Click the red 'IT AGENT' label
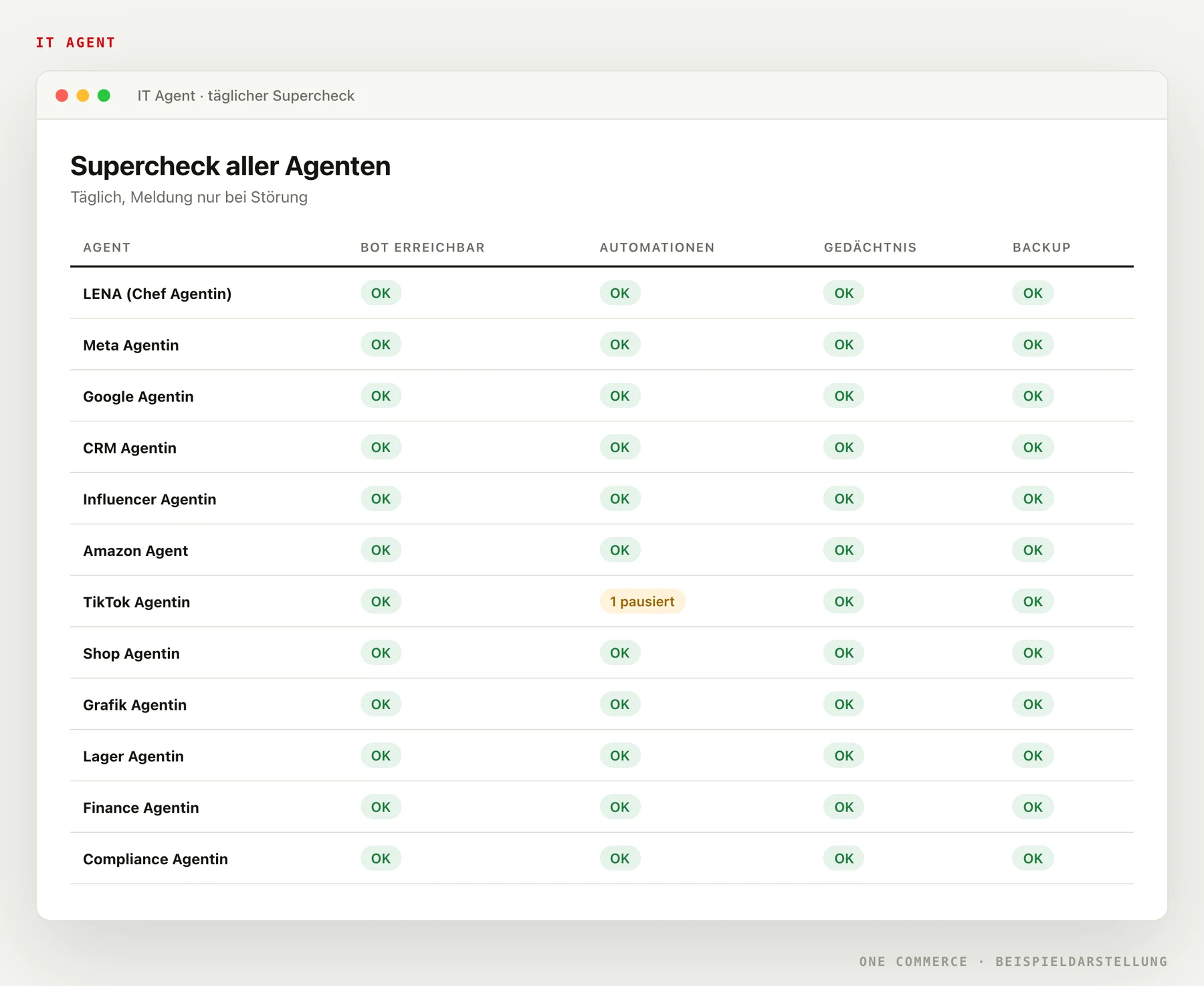The width and height of the screenshot is (1204, 986). [76, 43]
